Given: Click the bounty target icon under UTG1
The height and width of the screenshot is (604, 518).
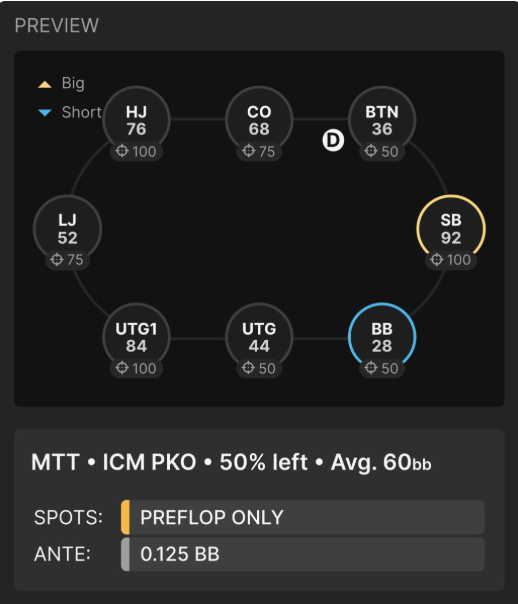Looking at the screenshot, I should [122, 368].
